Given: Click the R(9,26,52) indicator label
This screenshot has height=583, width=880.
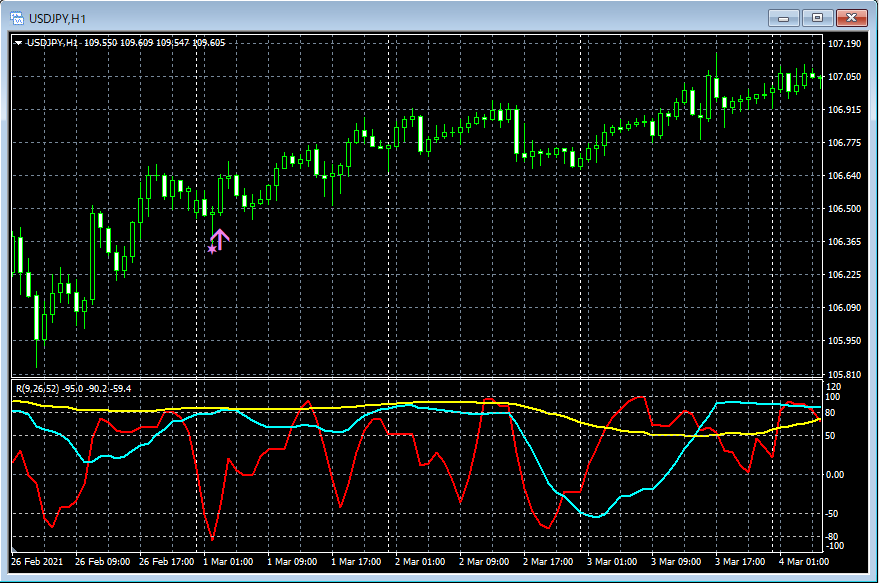Looking at the screenshot, I should pos(36,388).
